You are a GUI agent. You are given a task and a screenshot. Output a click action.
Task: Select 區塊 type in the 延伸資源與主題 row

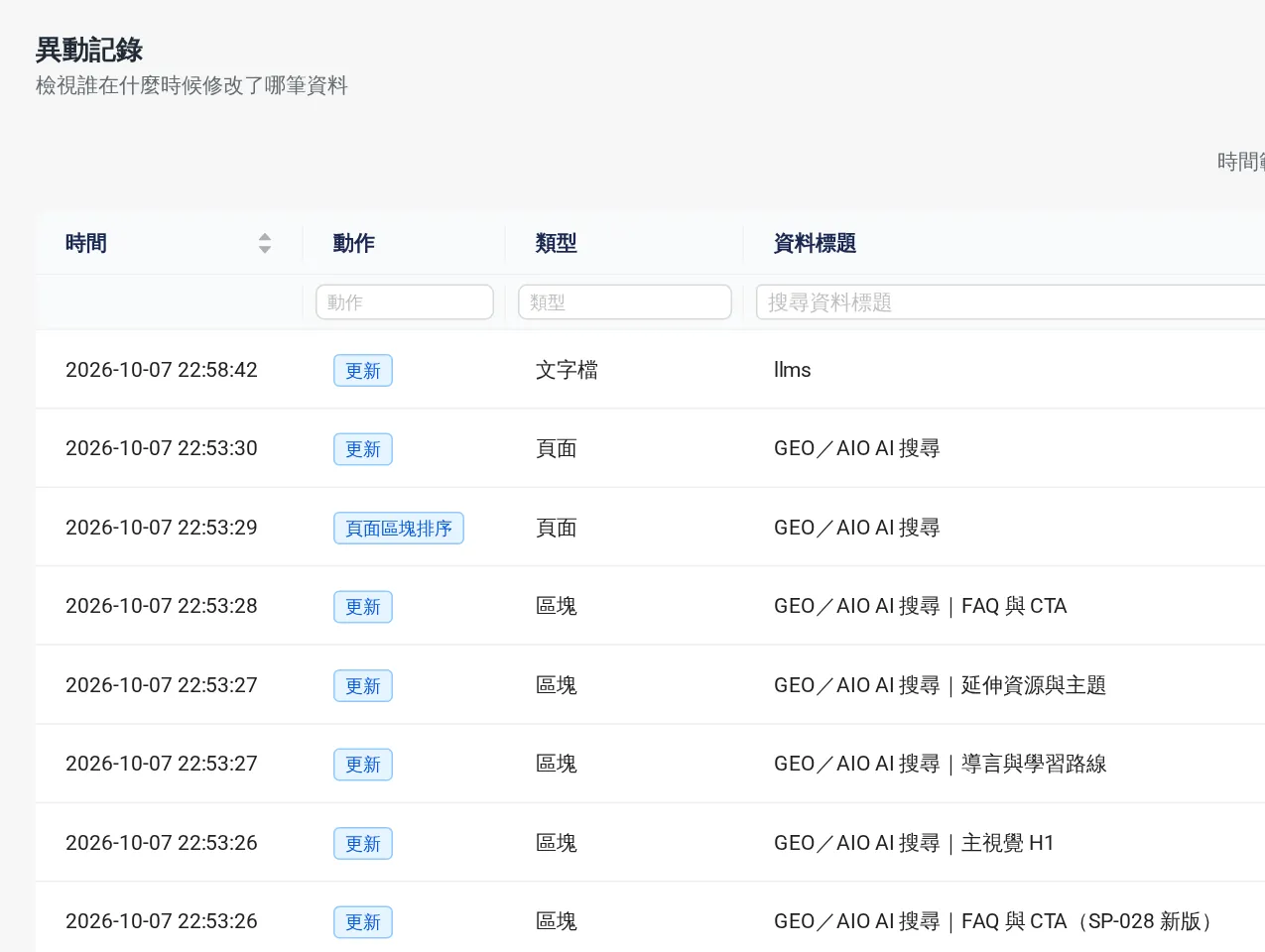pos(557,685)
